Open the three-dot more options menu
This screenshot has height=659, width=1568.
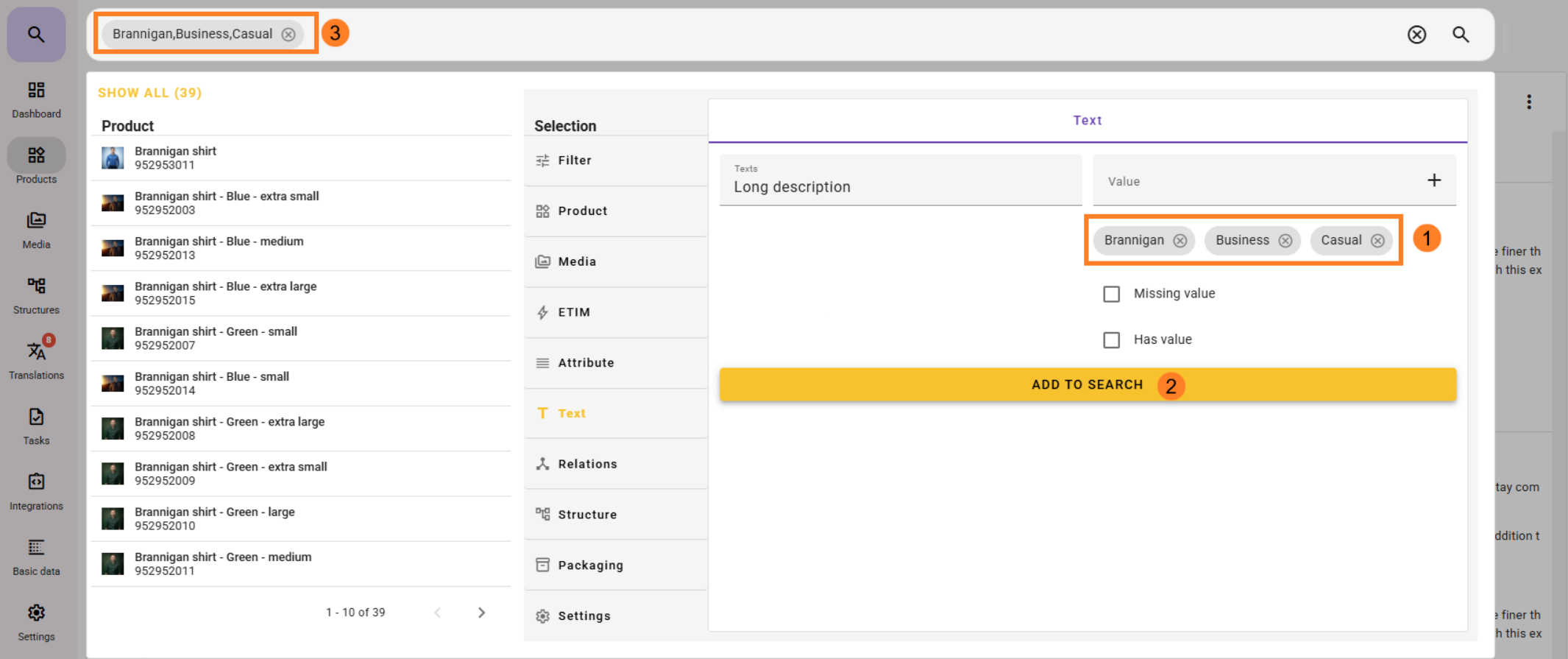(1528, 102)
